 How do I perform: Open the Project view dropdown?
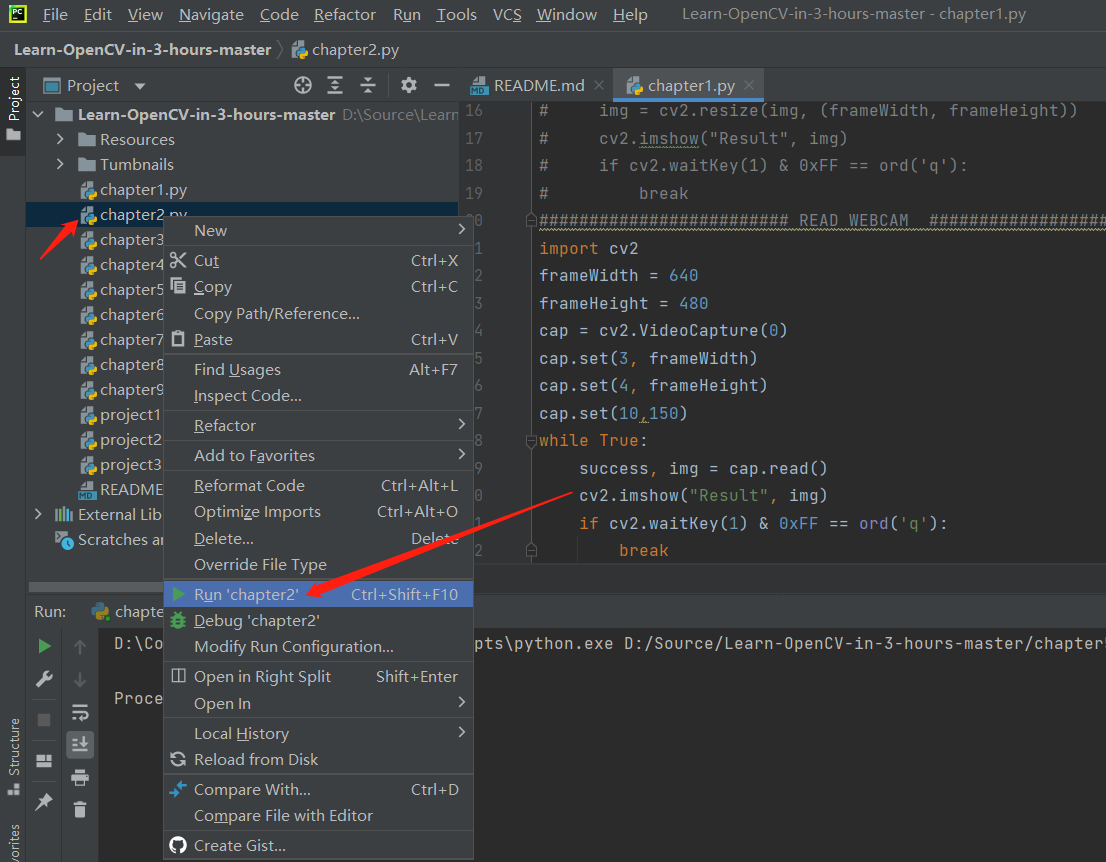140,86
